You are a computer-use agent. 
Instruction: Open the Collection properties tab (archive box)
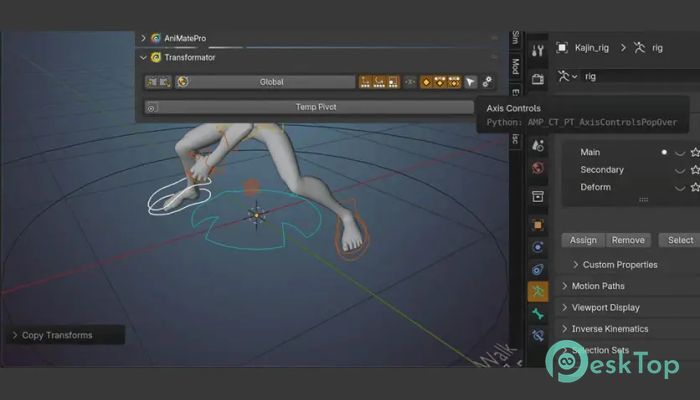point(538,196)
